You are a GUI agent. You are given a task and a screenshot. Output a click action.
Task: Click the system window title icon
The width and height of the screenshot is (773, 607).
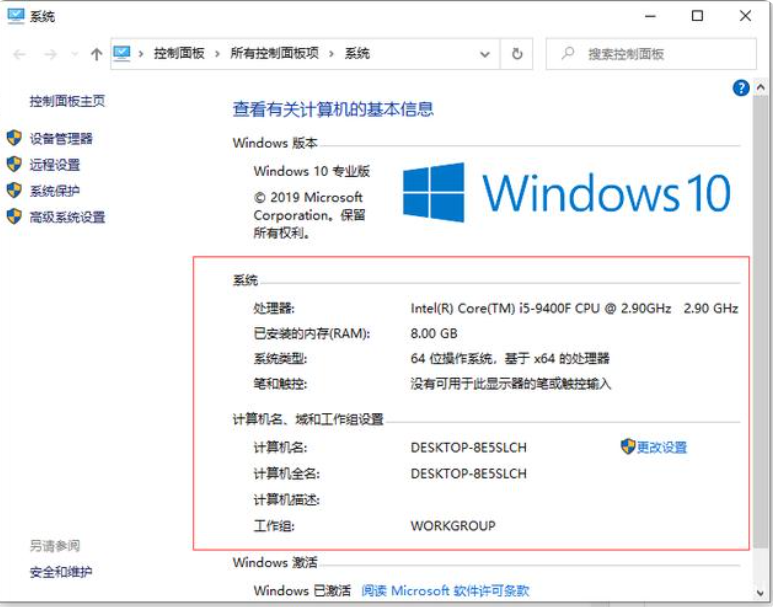pyautogui.click(x=15, y=16)
